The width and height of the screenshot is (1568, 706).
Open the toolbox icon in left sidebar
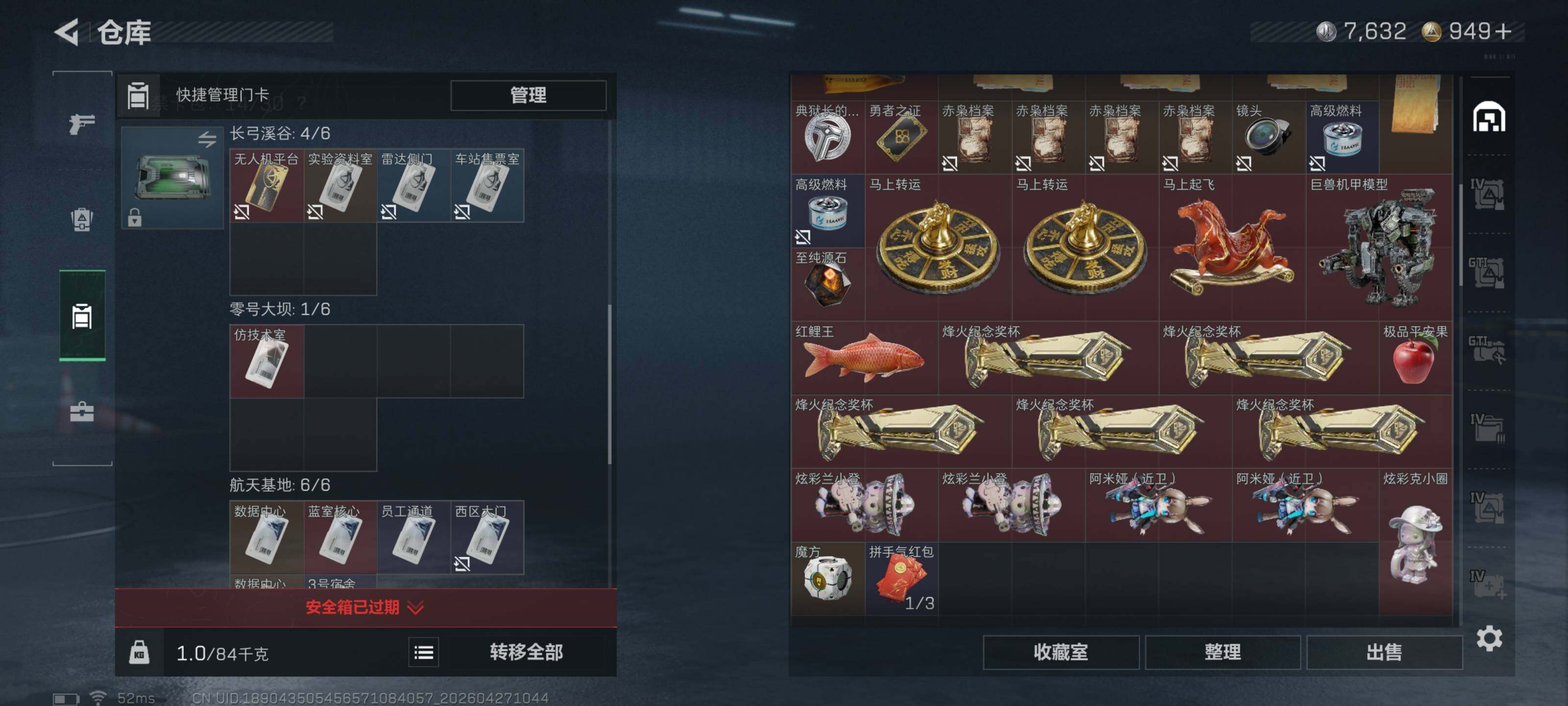coord(81,412)
